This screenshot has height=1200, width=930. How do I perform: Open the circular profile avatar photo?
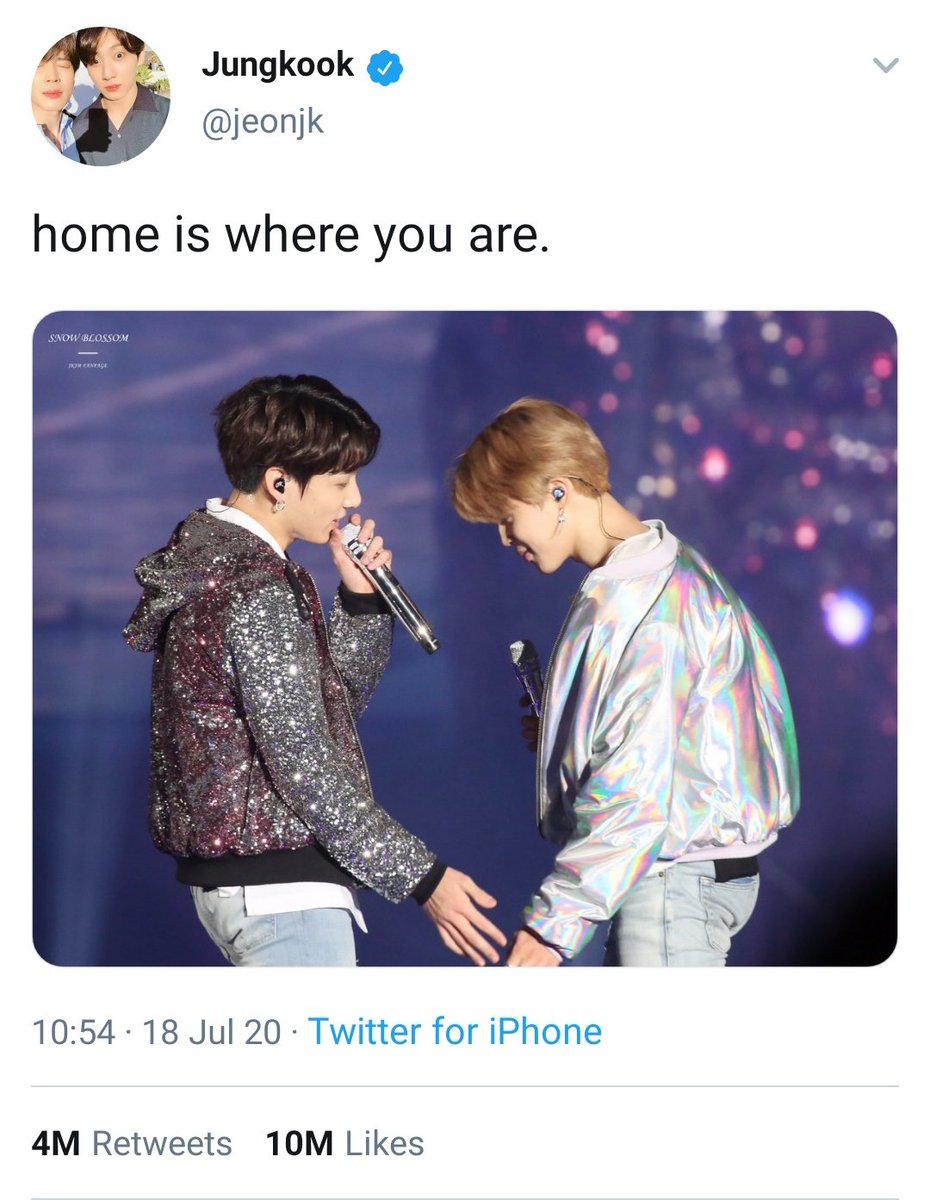point(100,96)
